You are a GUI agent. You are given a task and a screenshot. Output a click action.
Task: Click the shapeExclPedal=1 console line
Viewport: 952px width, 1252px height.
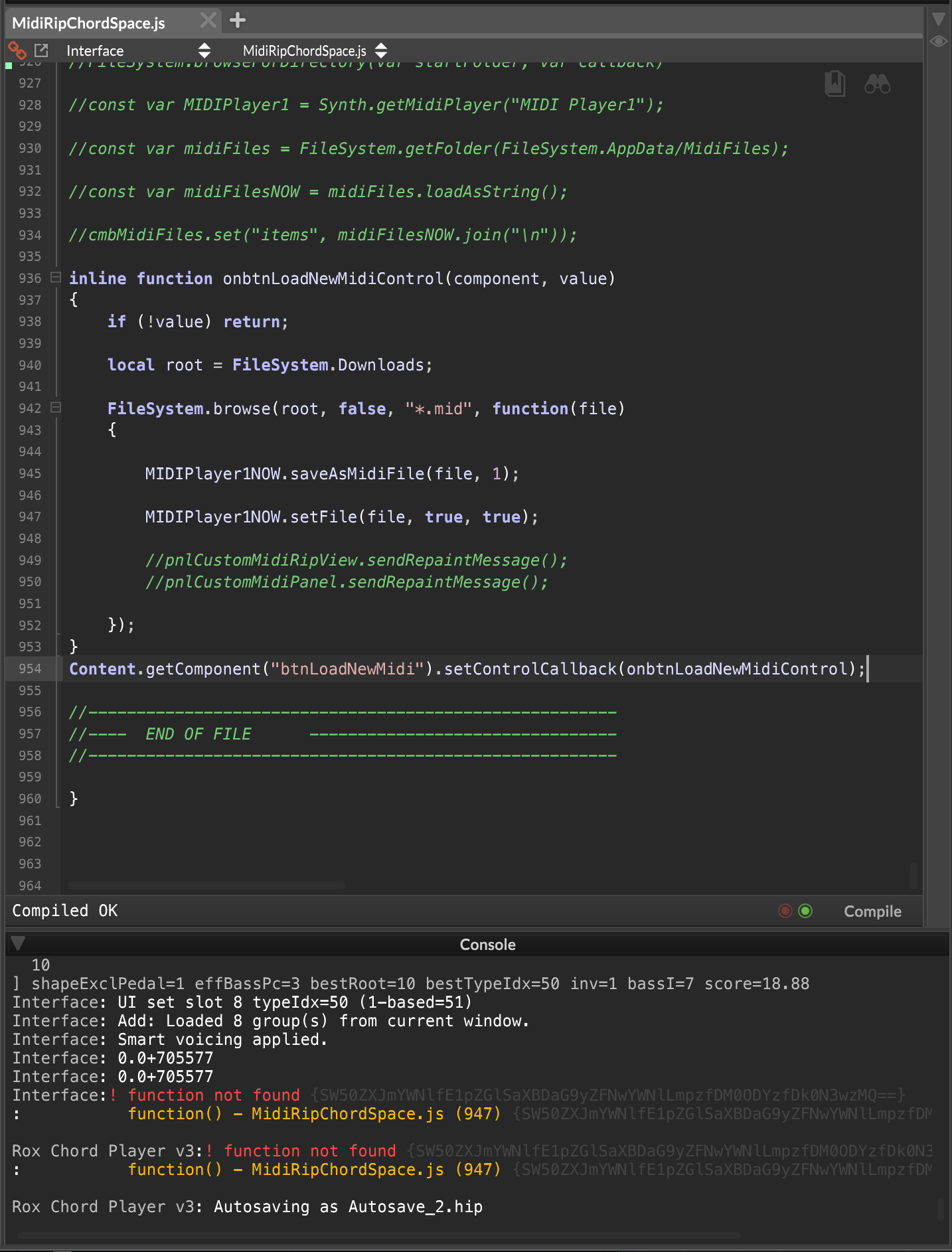pos(411,984)
